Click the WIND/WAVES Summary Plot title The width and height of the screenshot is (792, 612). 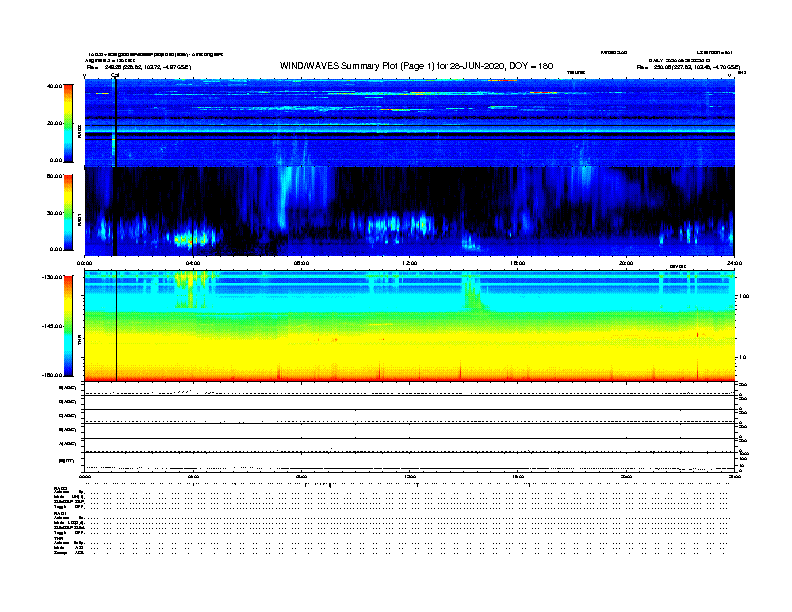click(x=416, y=66)
